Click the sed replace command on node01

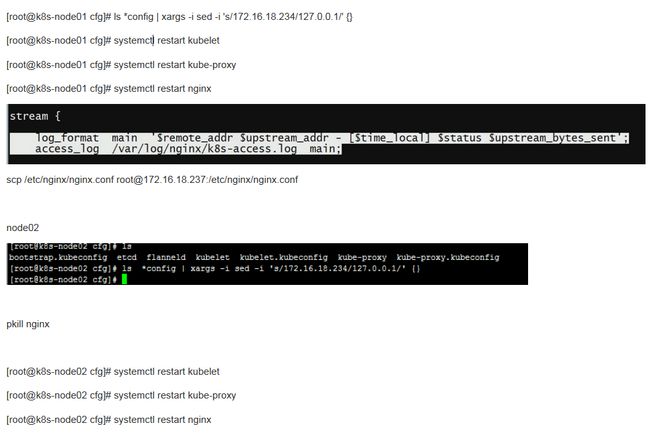point(179,17)
